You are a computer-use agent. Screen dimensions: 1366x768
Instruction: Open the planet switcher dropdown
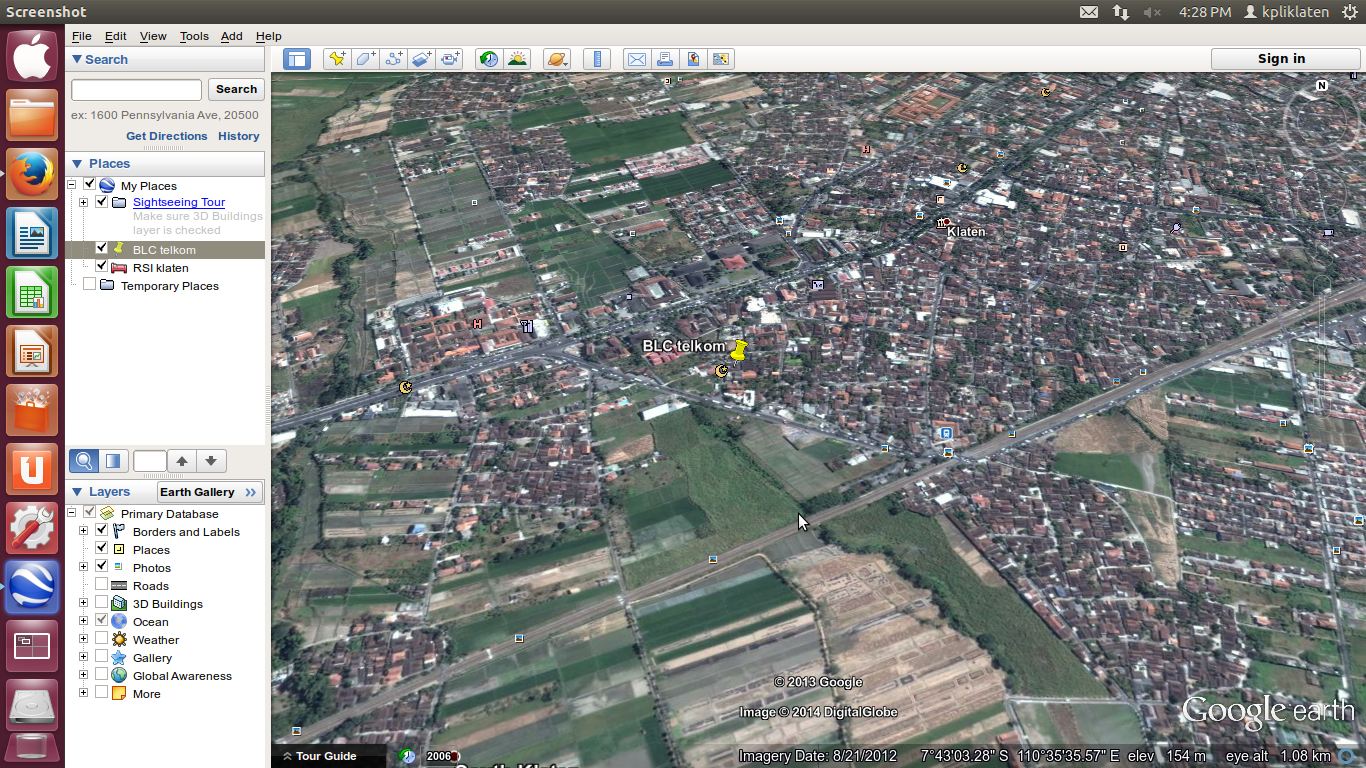[x=557, y=59]
